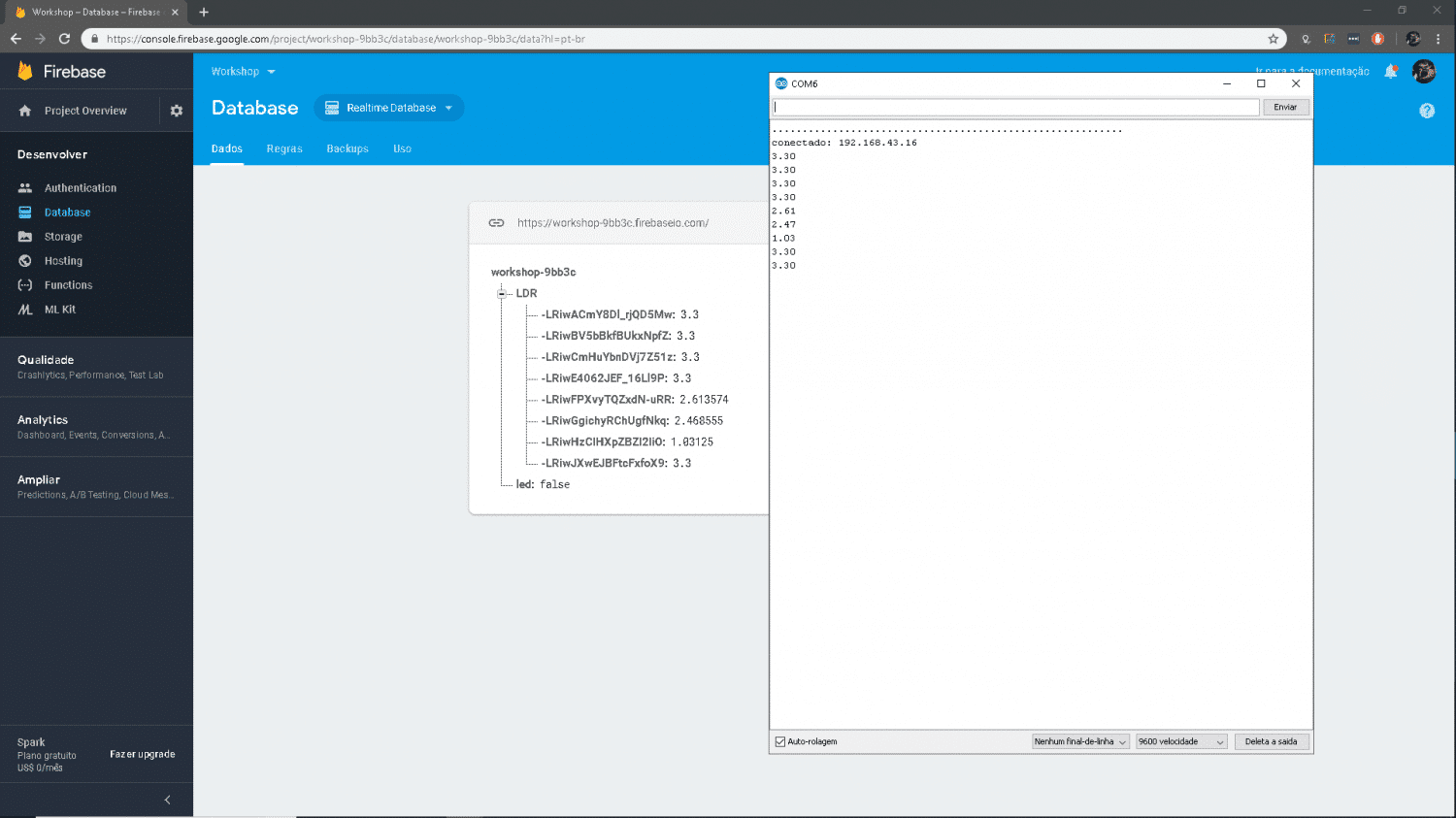Collapse the LDR tree node

[x=502, y=293]
